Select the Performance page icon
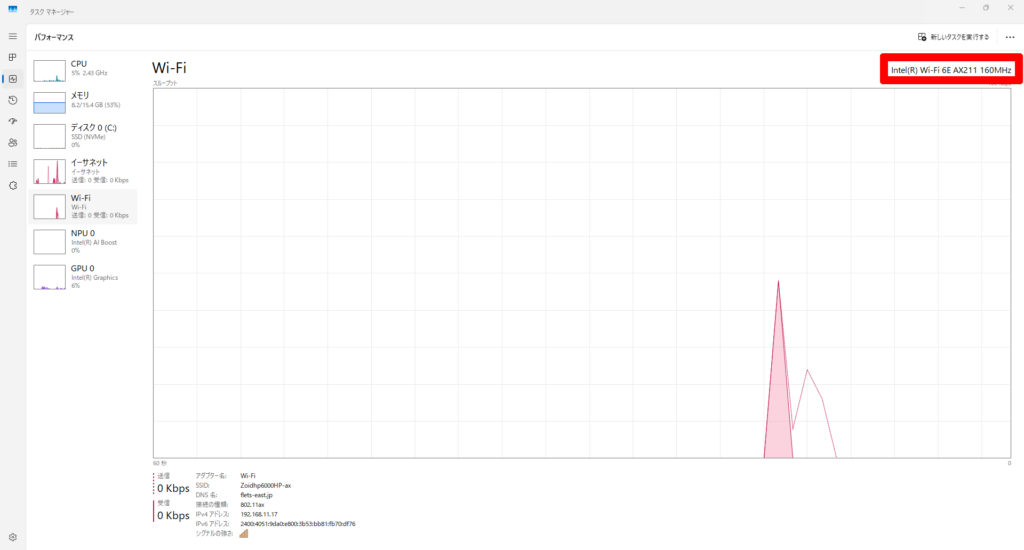 coord(13,79)
